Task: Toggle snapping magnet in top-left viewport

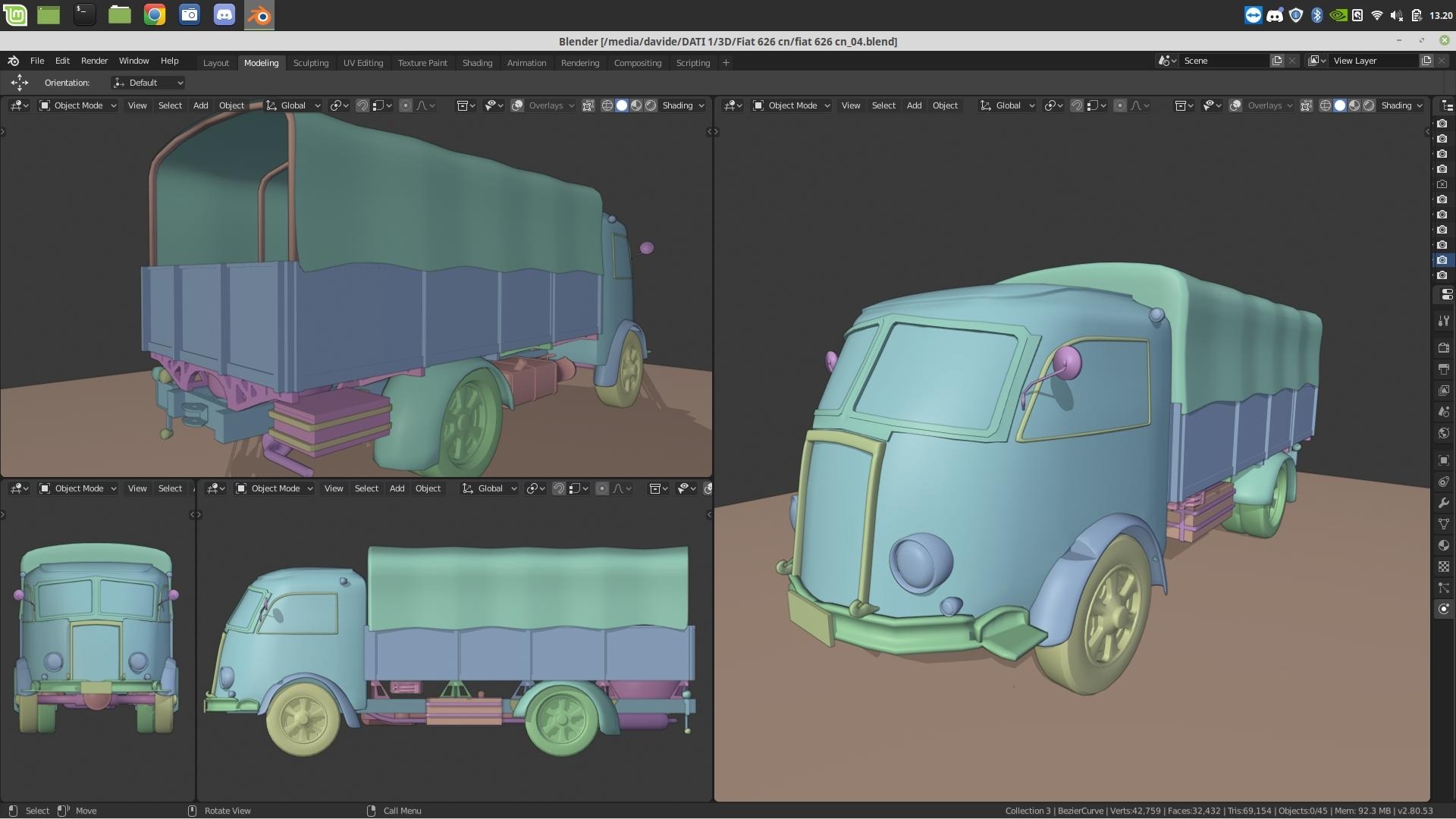Action: tap(362, 105)
